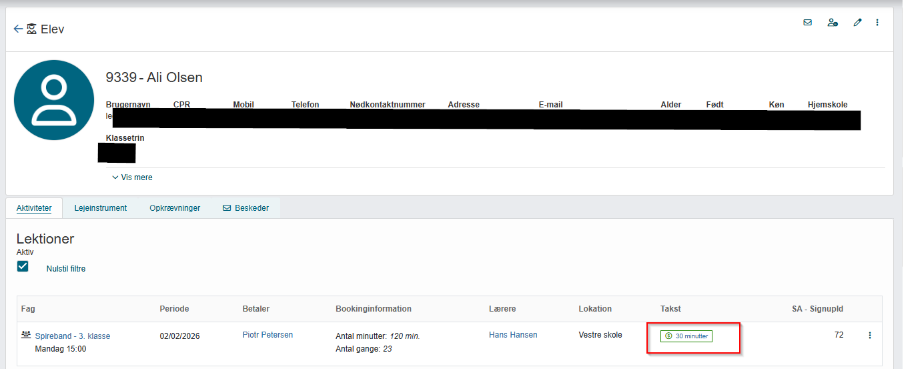This screenshot has width=903, height=369.
Task: Click the Lærere column header
Action: (503, 309)
